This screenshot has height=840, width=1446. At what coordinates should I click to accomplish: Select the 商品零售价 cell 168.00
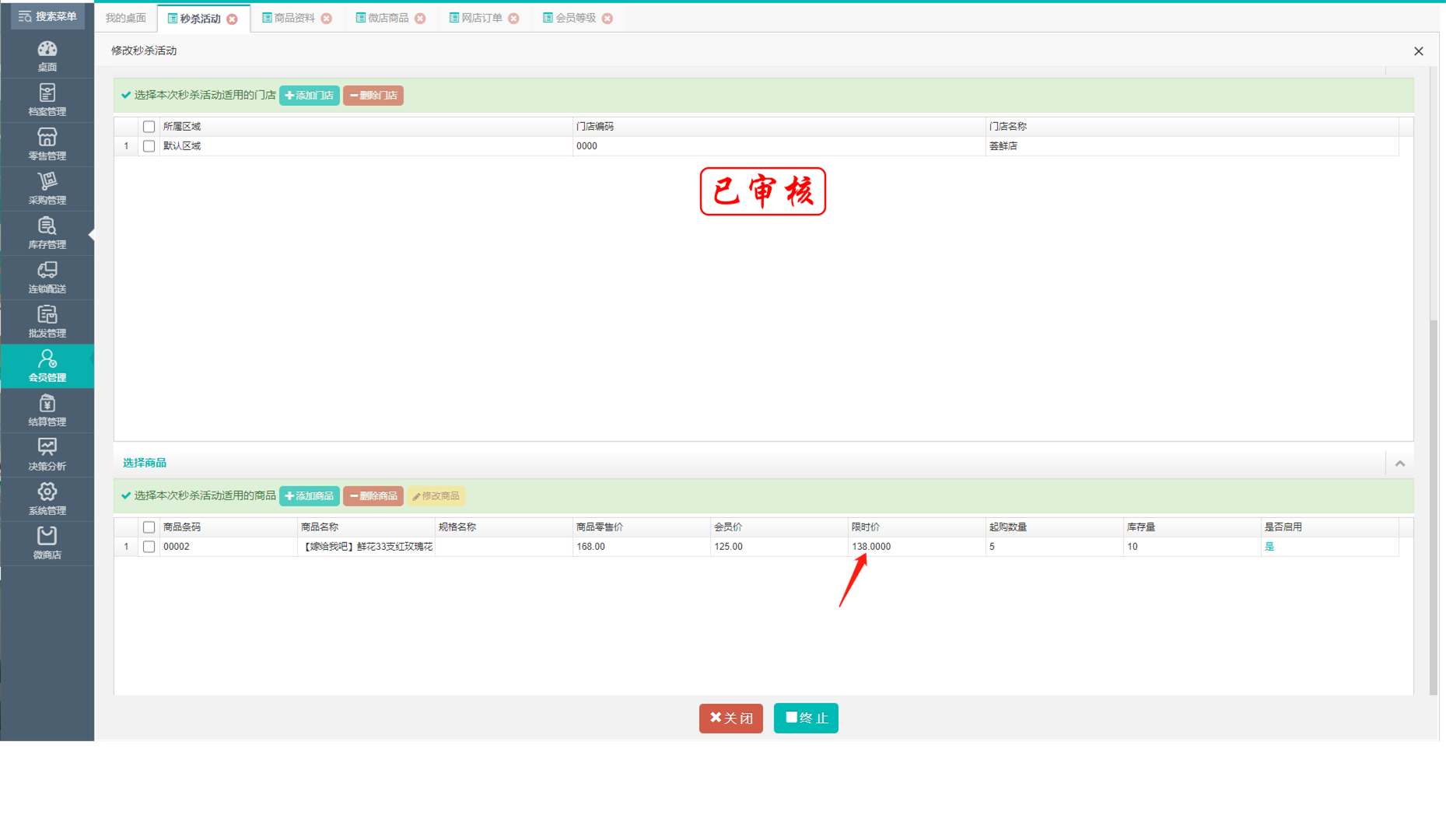tap(642, 547)
